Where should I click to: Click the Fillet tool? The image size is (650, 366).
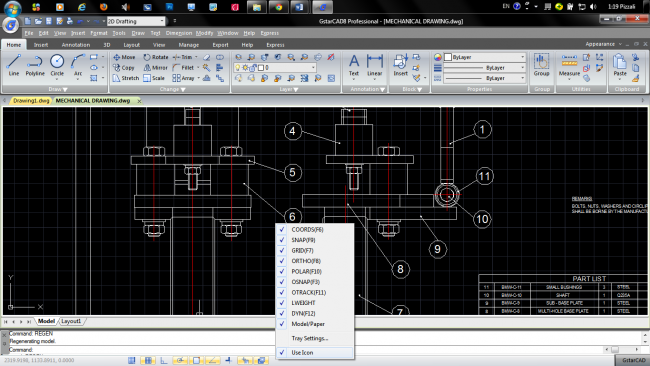click(x=184, y=68)
